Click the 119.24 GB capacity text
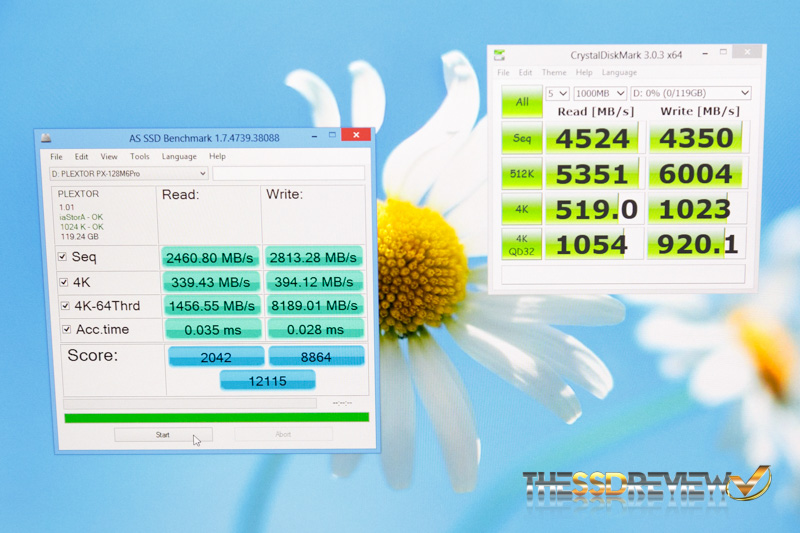 (x=79, y=237)
